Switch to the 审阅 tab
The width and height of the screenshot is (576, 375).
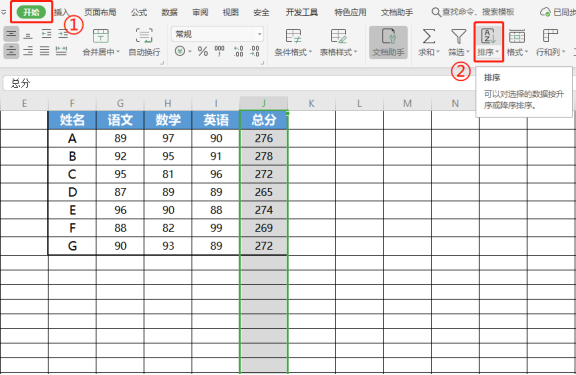point(200,12)
